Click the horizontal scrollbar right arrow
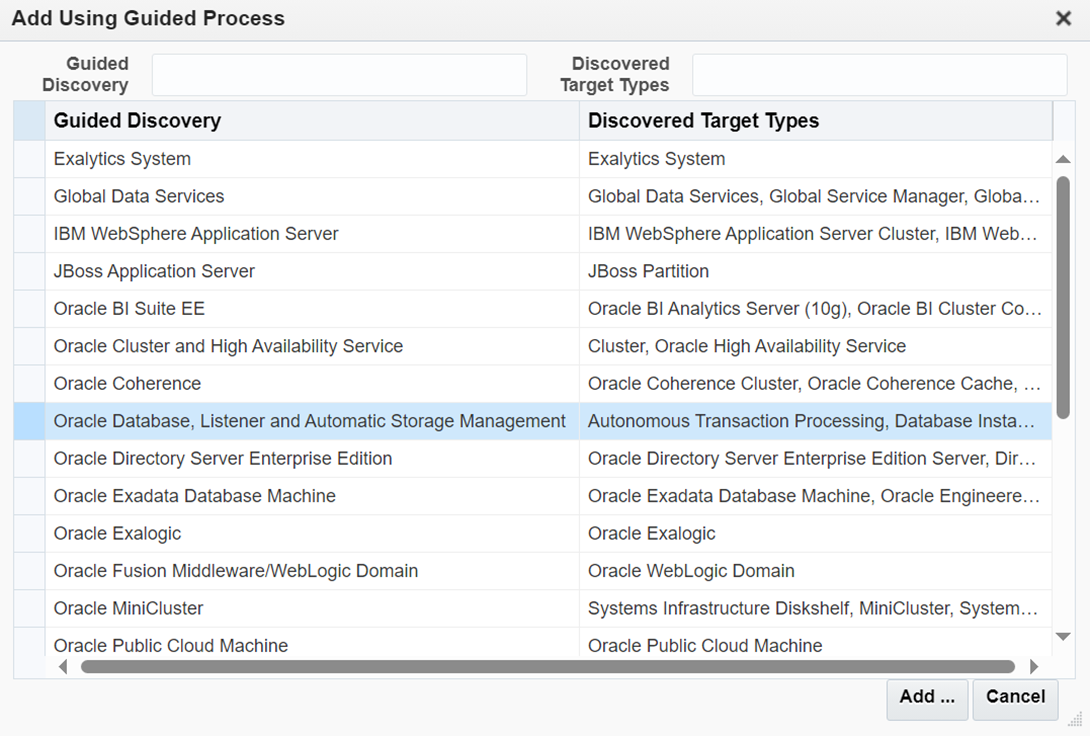Viewport: 1090px width, 736px height. point(1034,667)
